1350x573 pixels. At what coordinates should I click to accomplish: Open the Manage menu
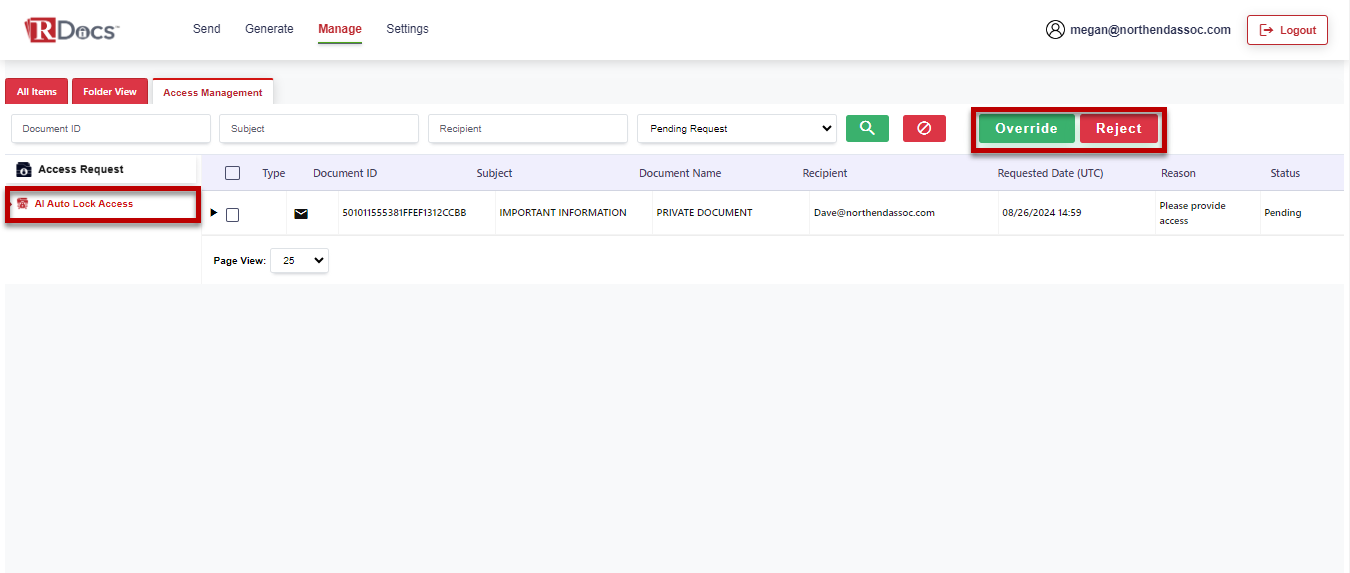point(340,29)
